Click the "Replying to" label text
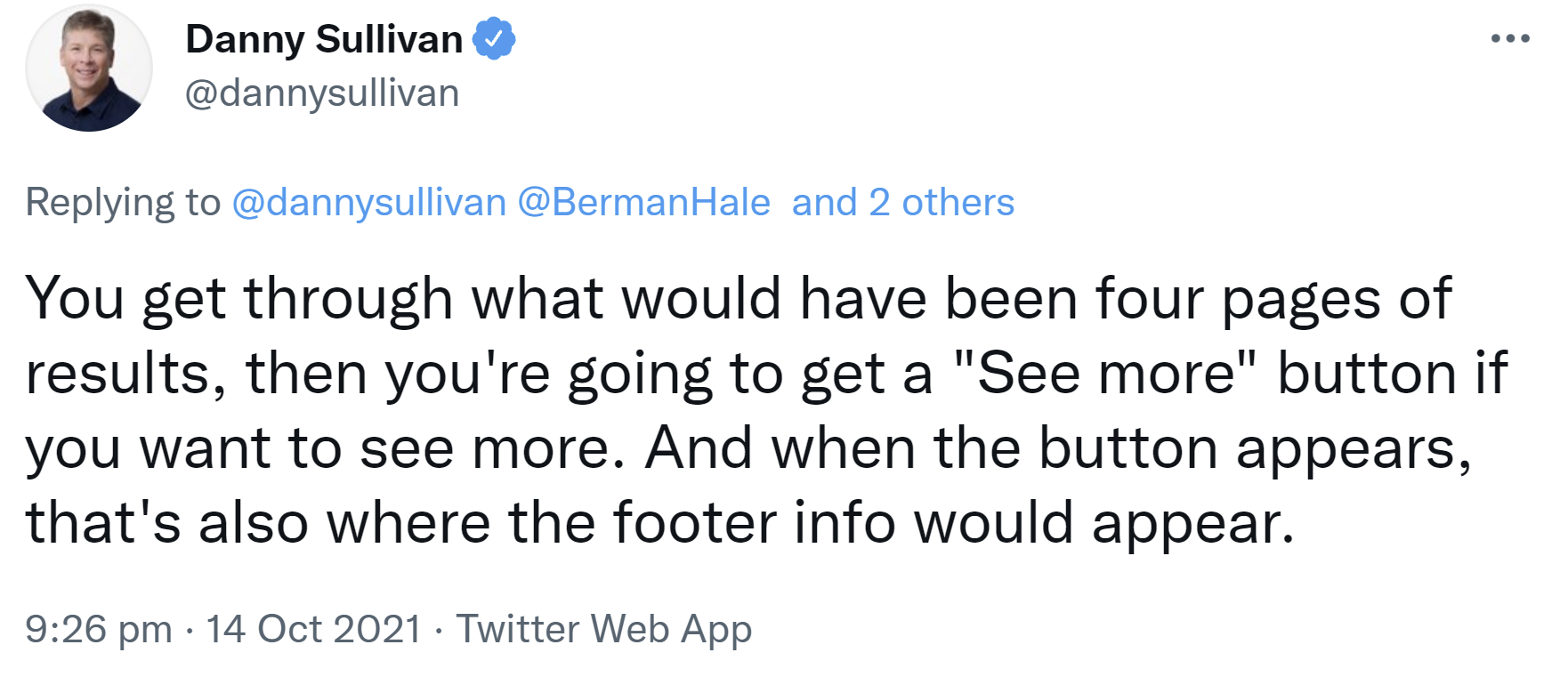1568x685 pixels. pyautogui.click(x=123, y=203)
